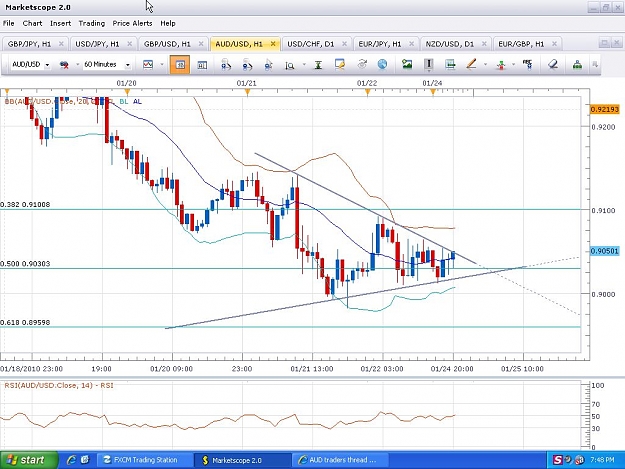Toggle the highlighted orange chart mode button

pyautogui.click(x=180, y=65)
